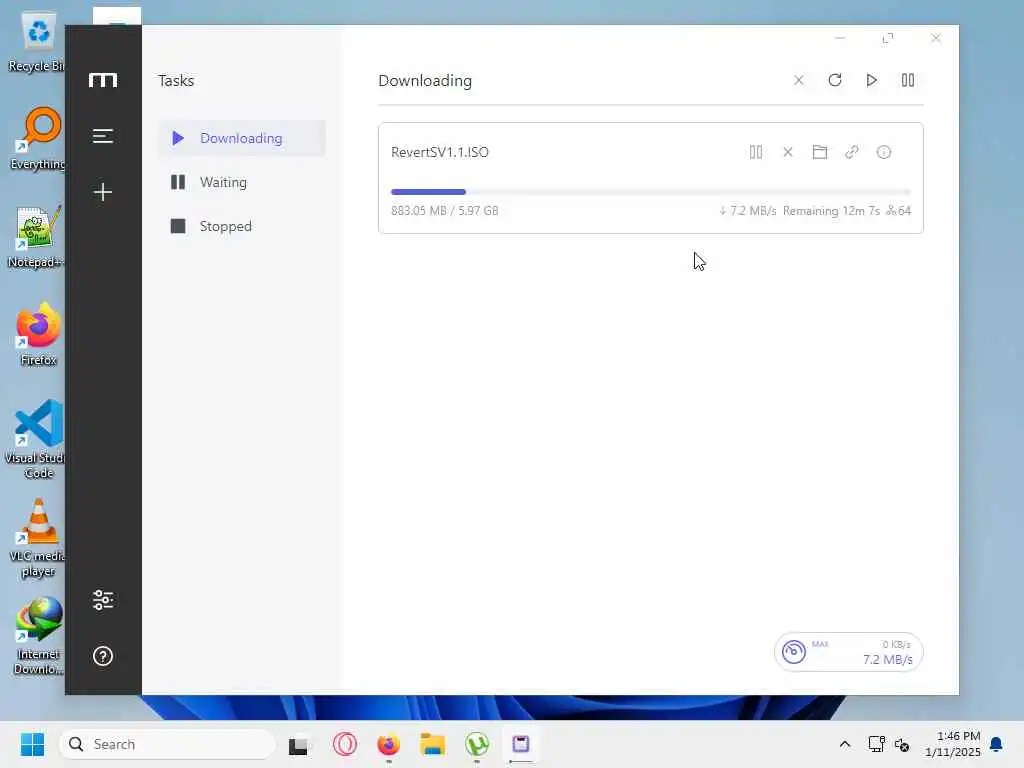Click the 7.2 MB/s speed on the task card
The width and height of the screenshot is (1024, 768).
click(x=748, y=211)
